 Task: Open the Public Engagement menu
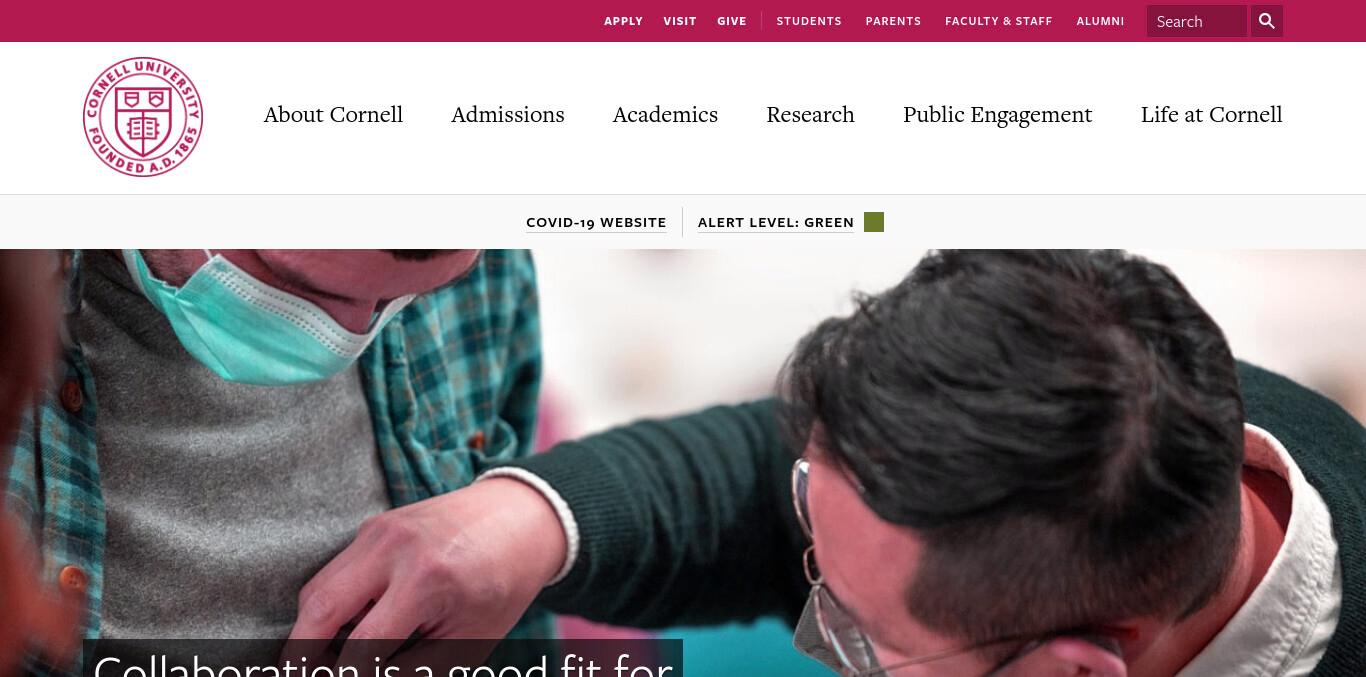(x=998, y=115)
